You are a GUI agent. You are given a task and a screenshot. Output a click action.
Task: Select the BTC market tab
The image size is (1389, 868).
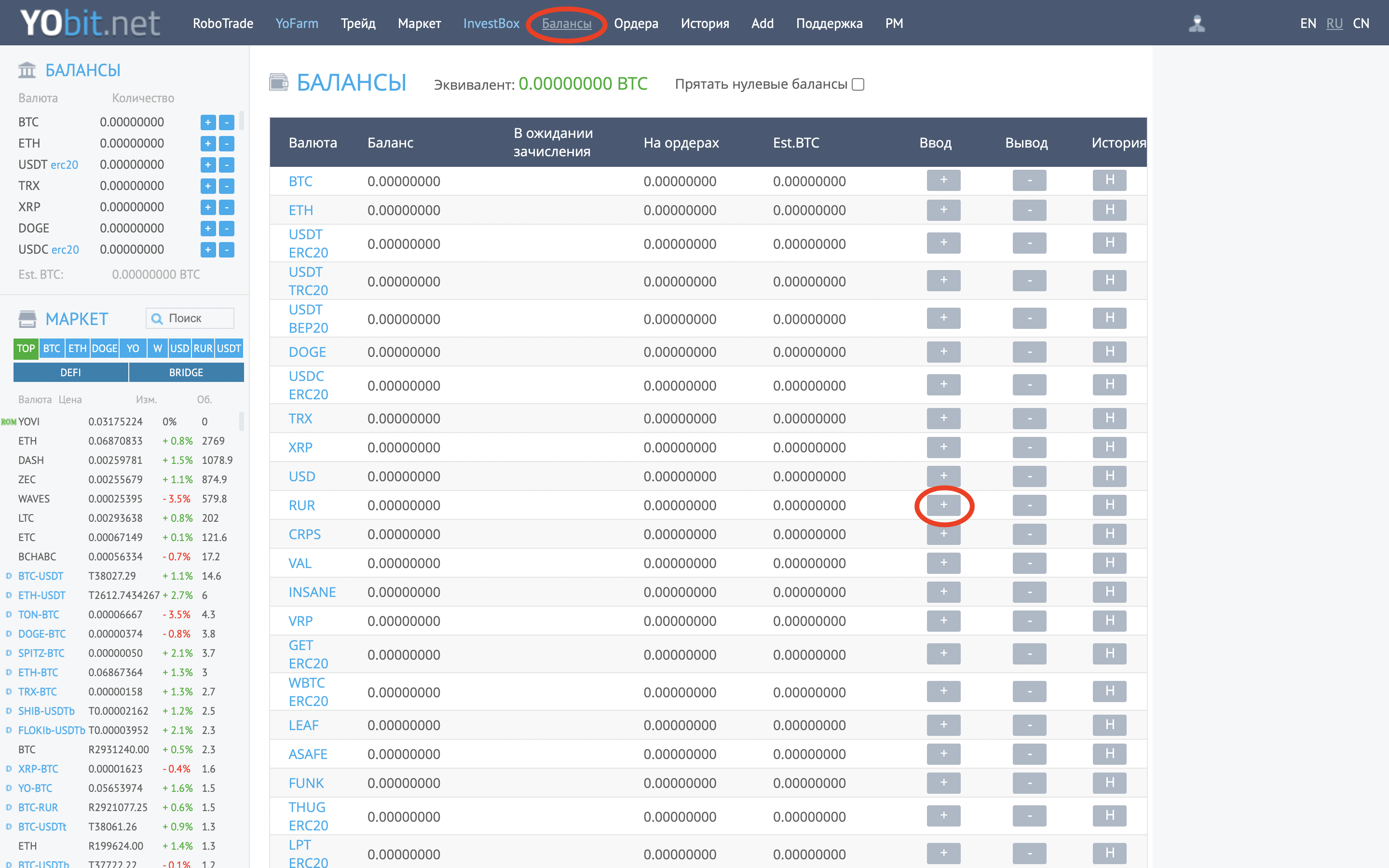52,349
